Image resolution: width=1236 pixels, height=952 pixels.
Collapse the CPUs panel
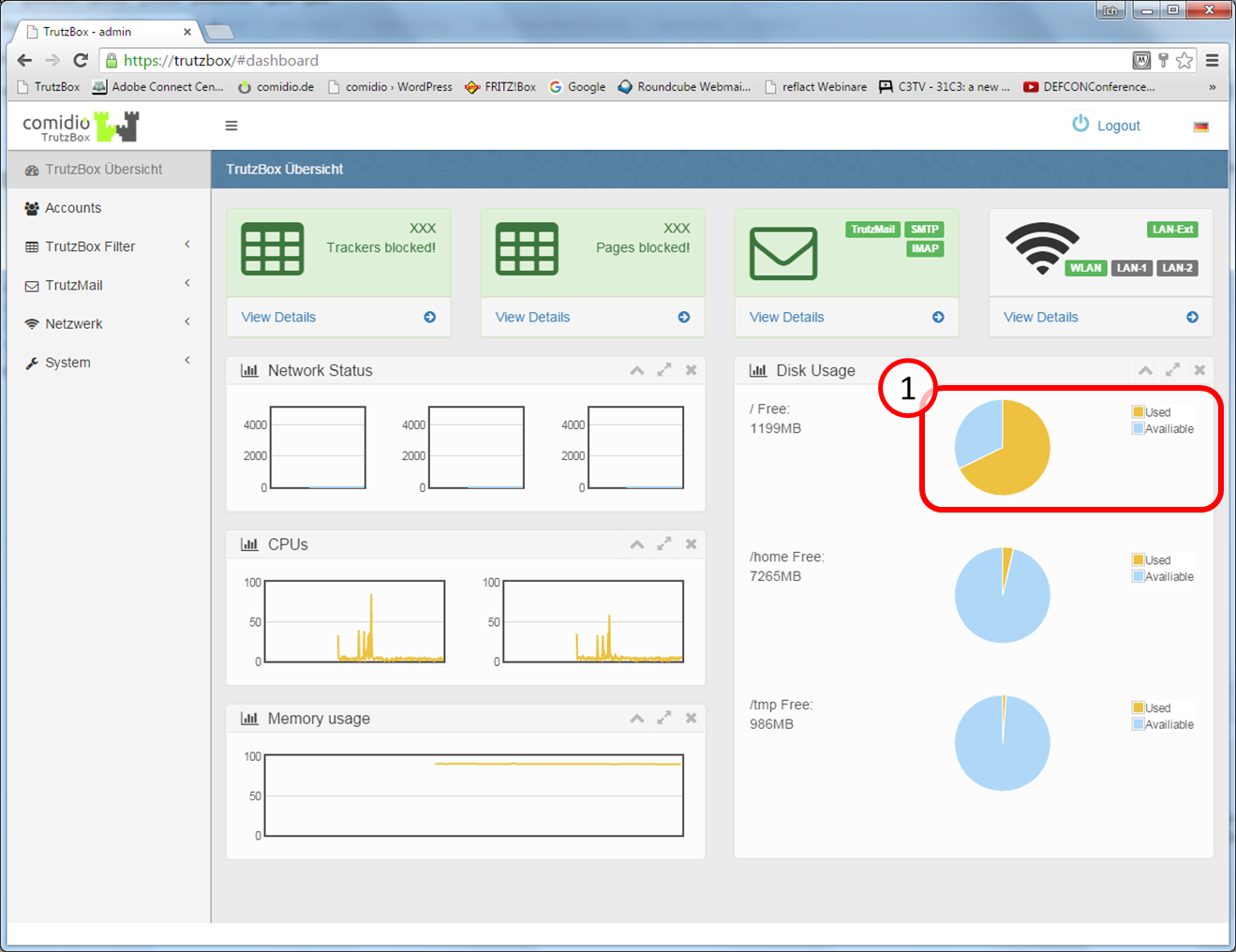(x=637, y=544)
